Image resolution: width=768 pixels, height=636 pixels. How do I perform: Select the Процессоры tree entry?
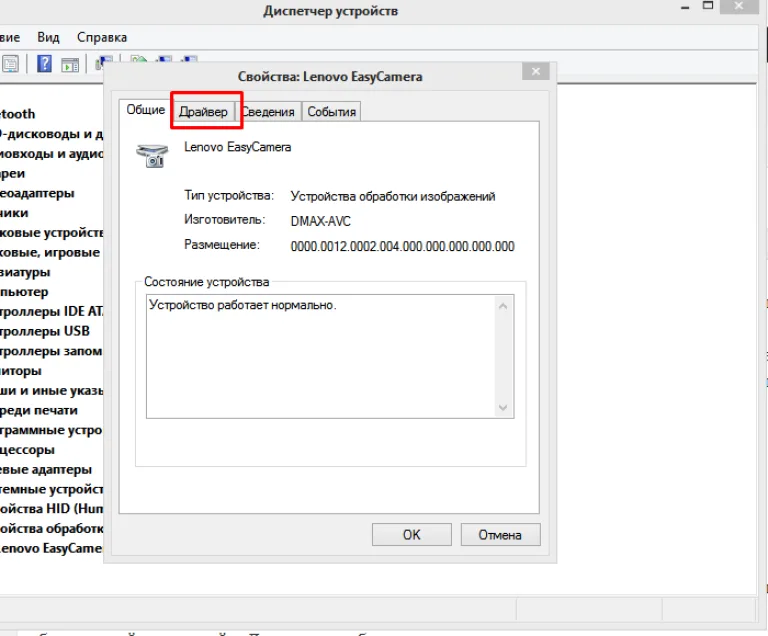pyautogui.click(x=27, y=449)
